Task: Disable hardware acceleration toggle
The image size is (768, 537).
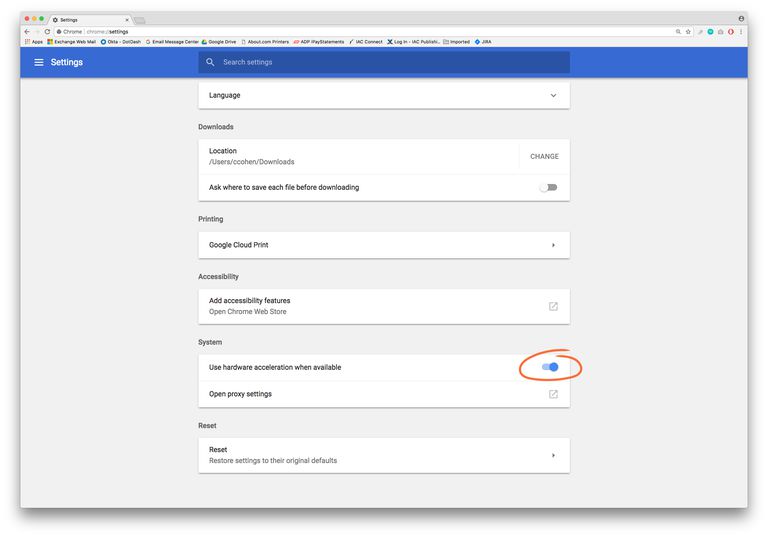Action: coord(550,367)
